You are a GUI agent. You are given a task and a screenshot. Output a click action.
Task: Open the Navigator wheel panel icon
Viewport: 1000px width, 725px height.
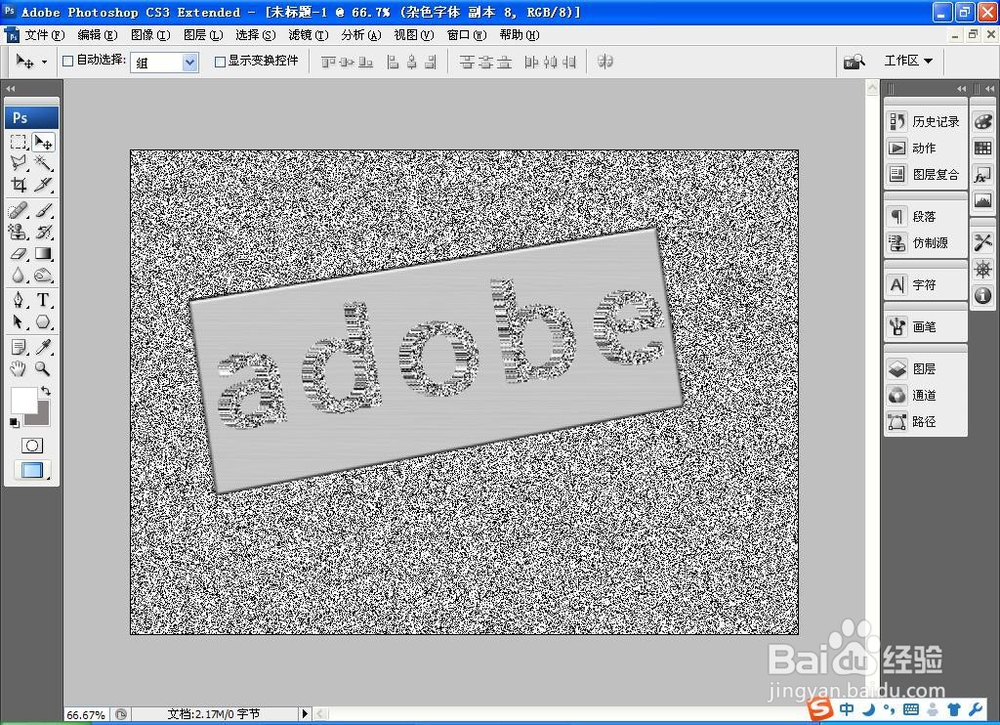[x=983, y=269]
